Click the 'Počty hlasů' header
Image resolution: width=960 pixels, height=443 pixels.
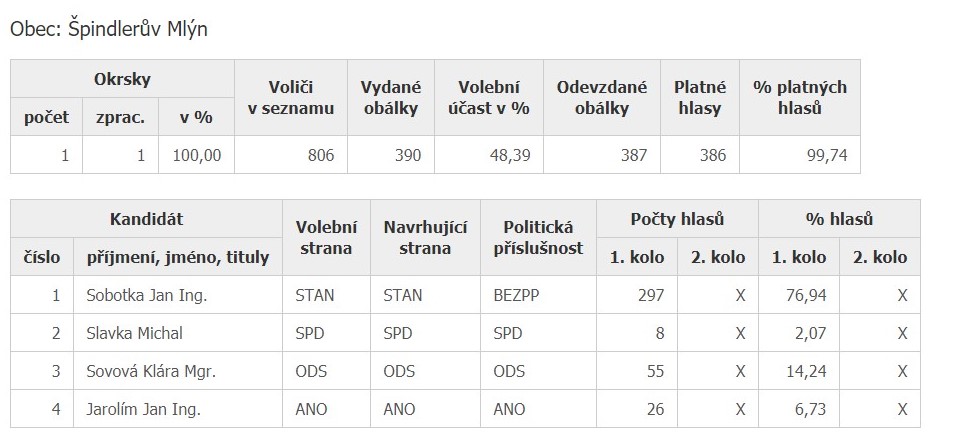677,218
